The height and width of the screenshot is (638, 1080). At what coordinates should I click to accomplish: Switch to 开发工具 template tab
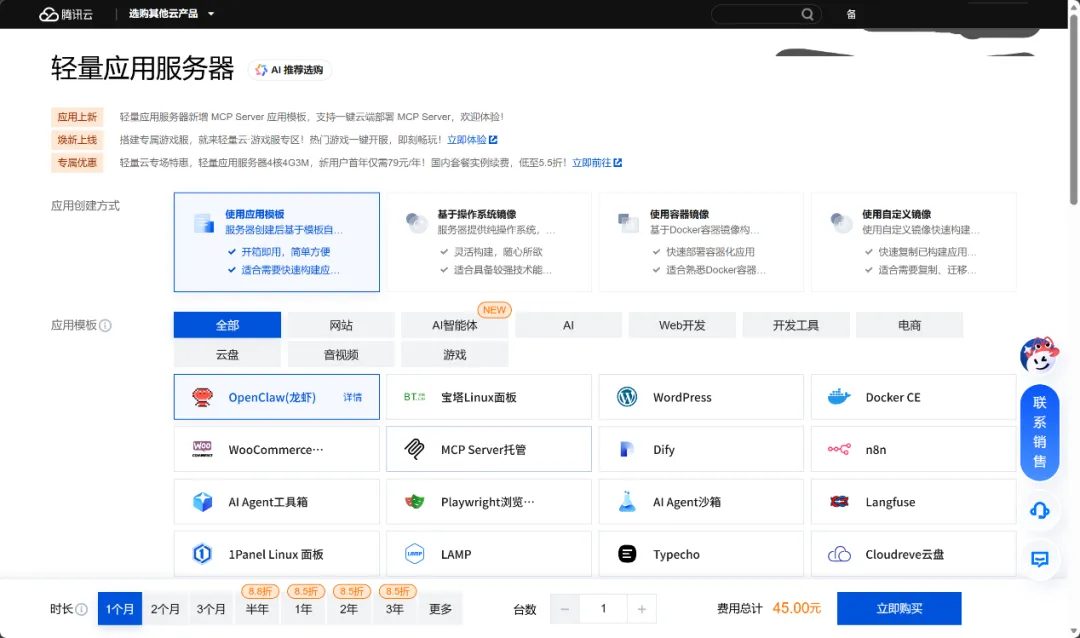coord(796,325)
